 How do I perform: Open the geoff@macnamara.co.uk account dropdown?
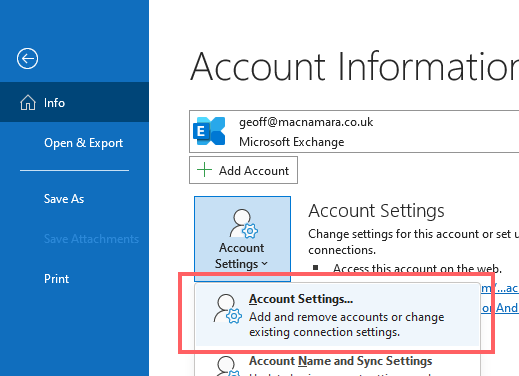pyautogui.click(x=354, y=132)
